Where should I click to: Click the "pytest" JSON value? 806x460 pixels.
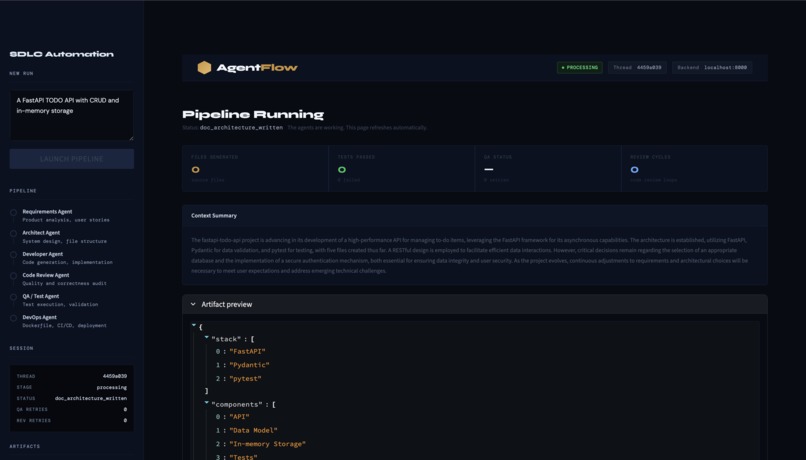tap(245, 379)
